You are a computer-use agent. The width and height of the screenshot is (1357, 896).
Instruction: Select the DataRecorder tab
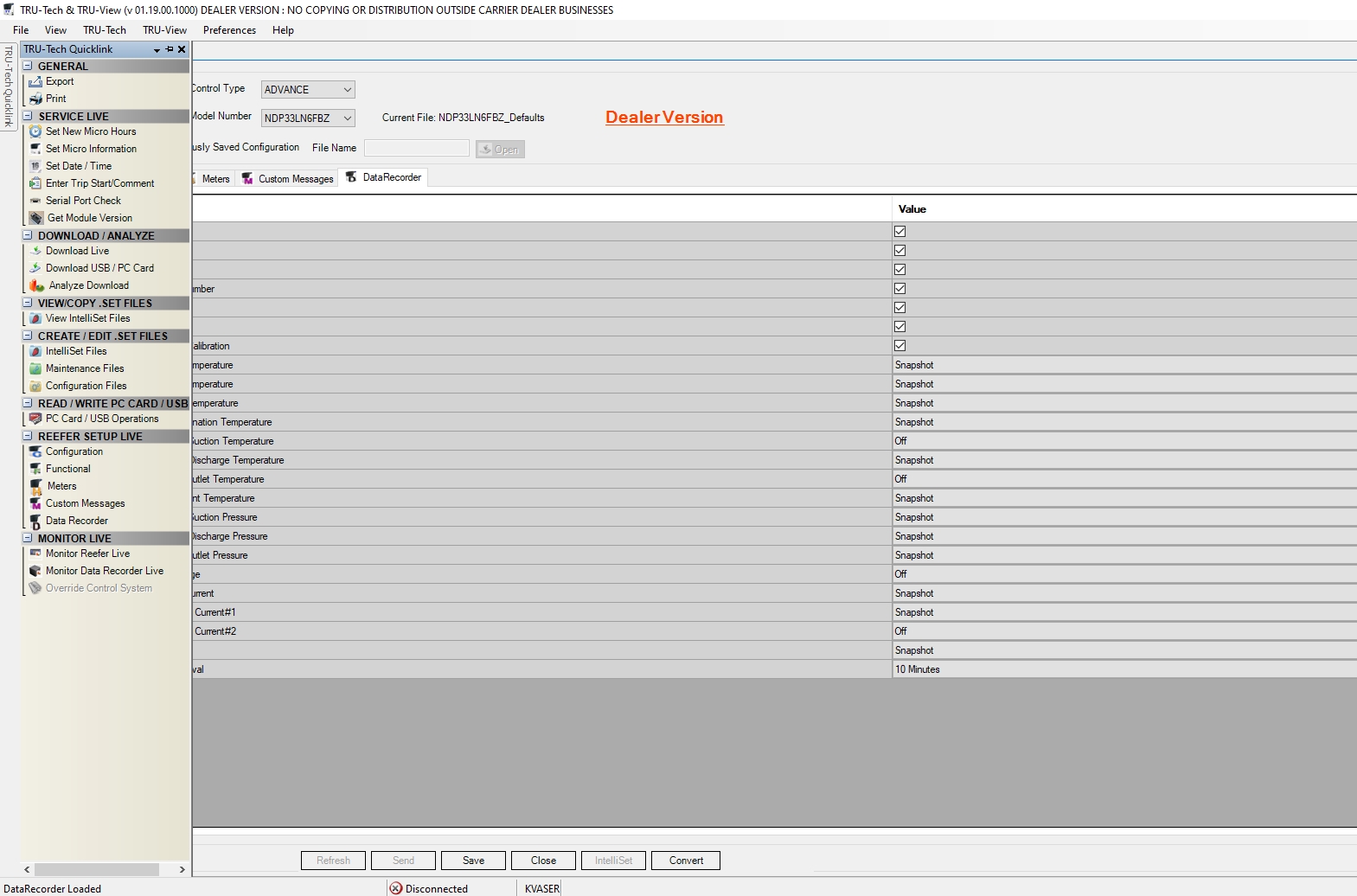(383, 177)
